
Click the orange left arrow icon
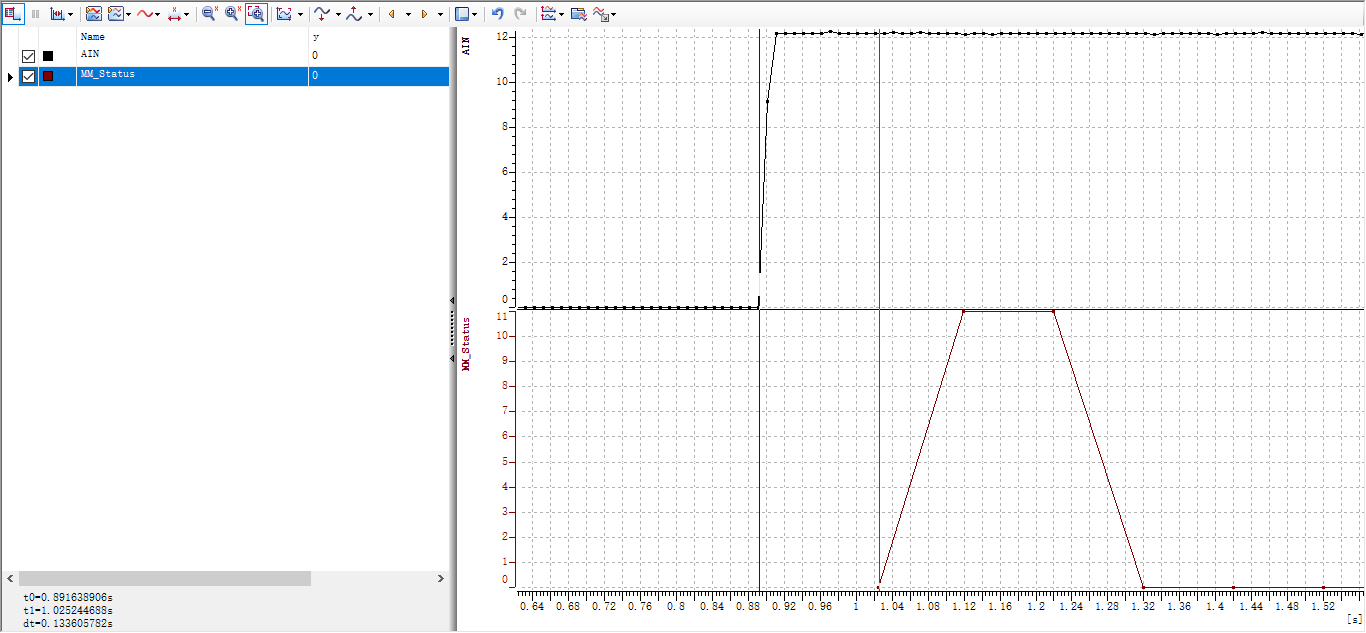click(391, 14)
